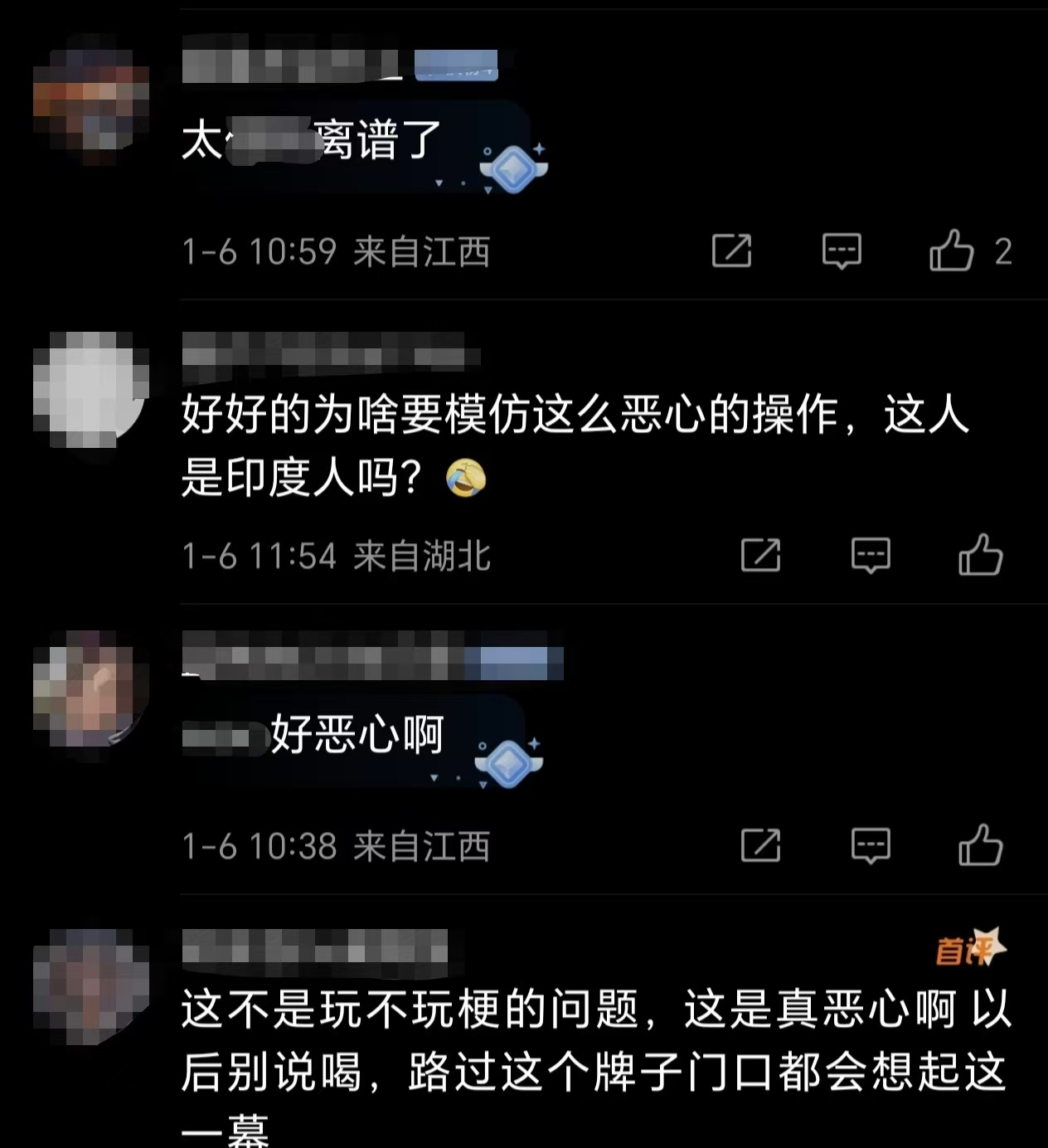The width and height of the screenshot is (1048, 1148).
Task: Open the blurred username of Hubei commenter
Action: pos(332,349)
